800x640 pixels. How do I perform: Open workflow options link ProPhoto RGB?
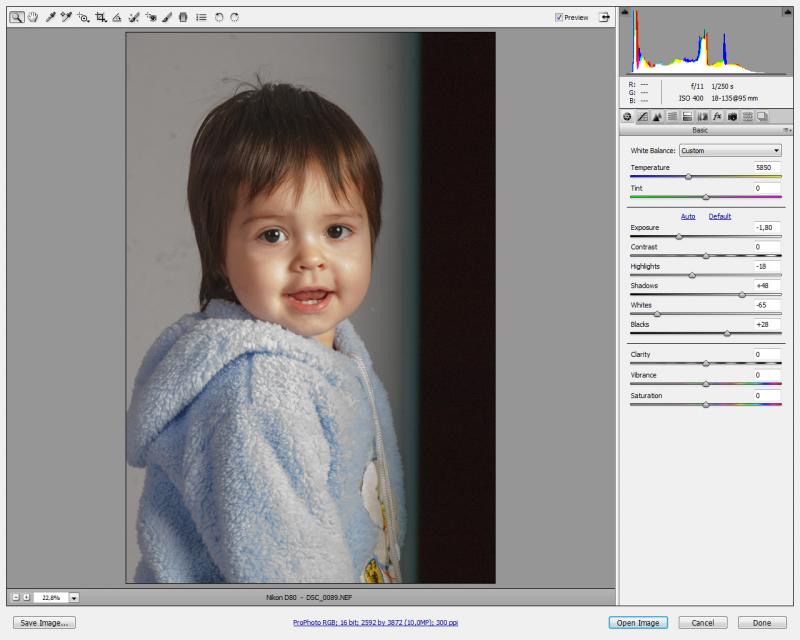pyautogui.click(x=376, y=623)
